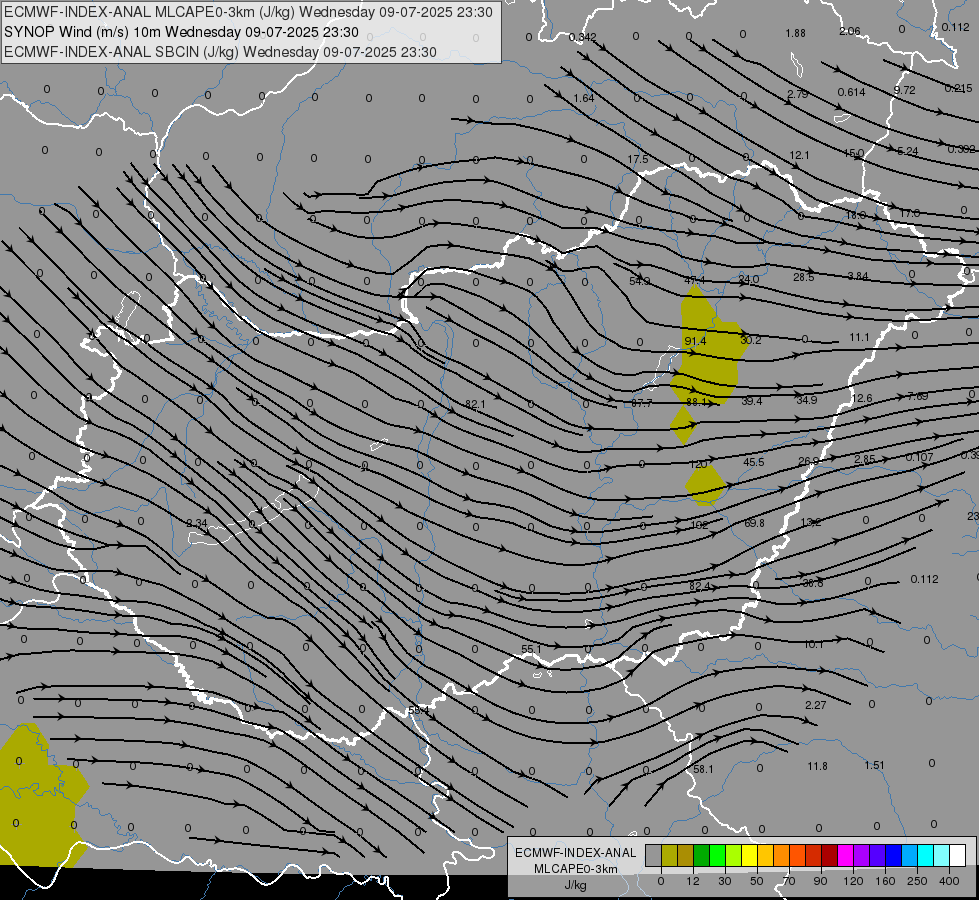Click the map value 0.107
Image resolution: width=979 pixels, height=900 pixels.
pyautogui.click(x=919, y=457)
